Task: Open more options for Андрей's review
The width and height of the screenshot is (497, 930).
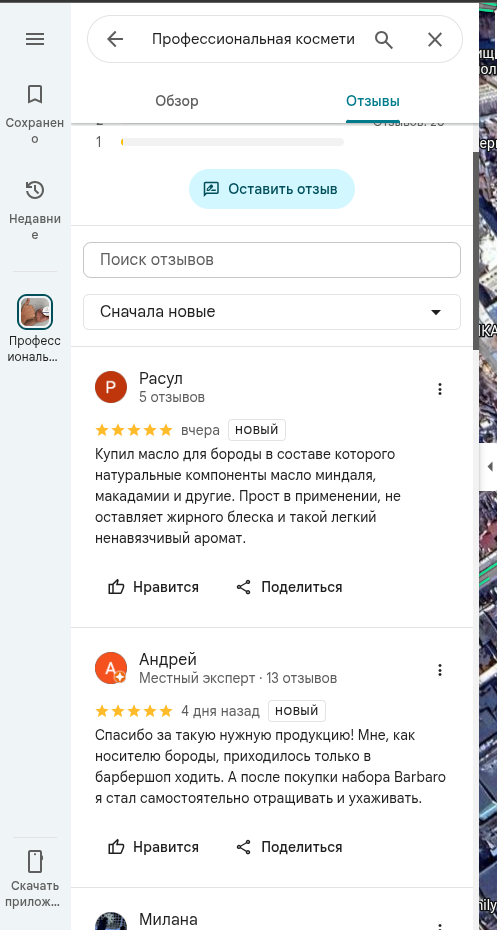Action: pos(440,670)
